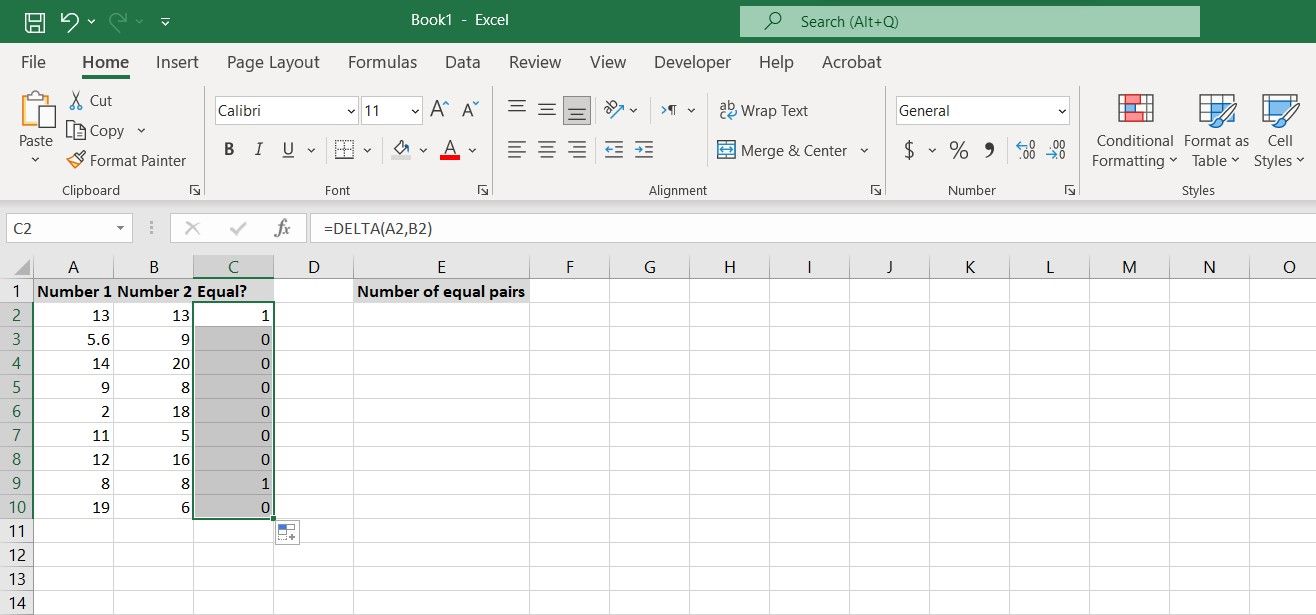
Task: Expand the Number Format dropdown showing General
Action: point(1062,110)
